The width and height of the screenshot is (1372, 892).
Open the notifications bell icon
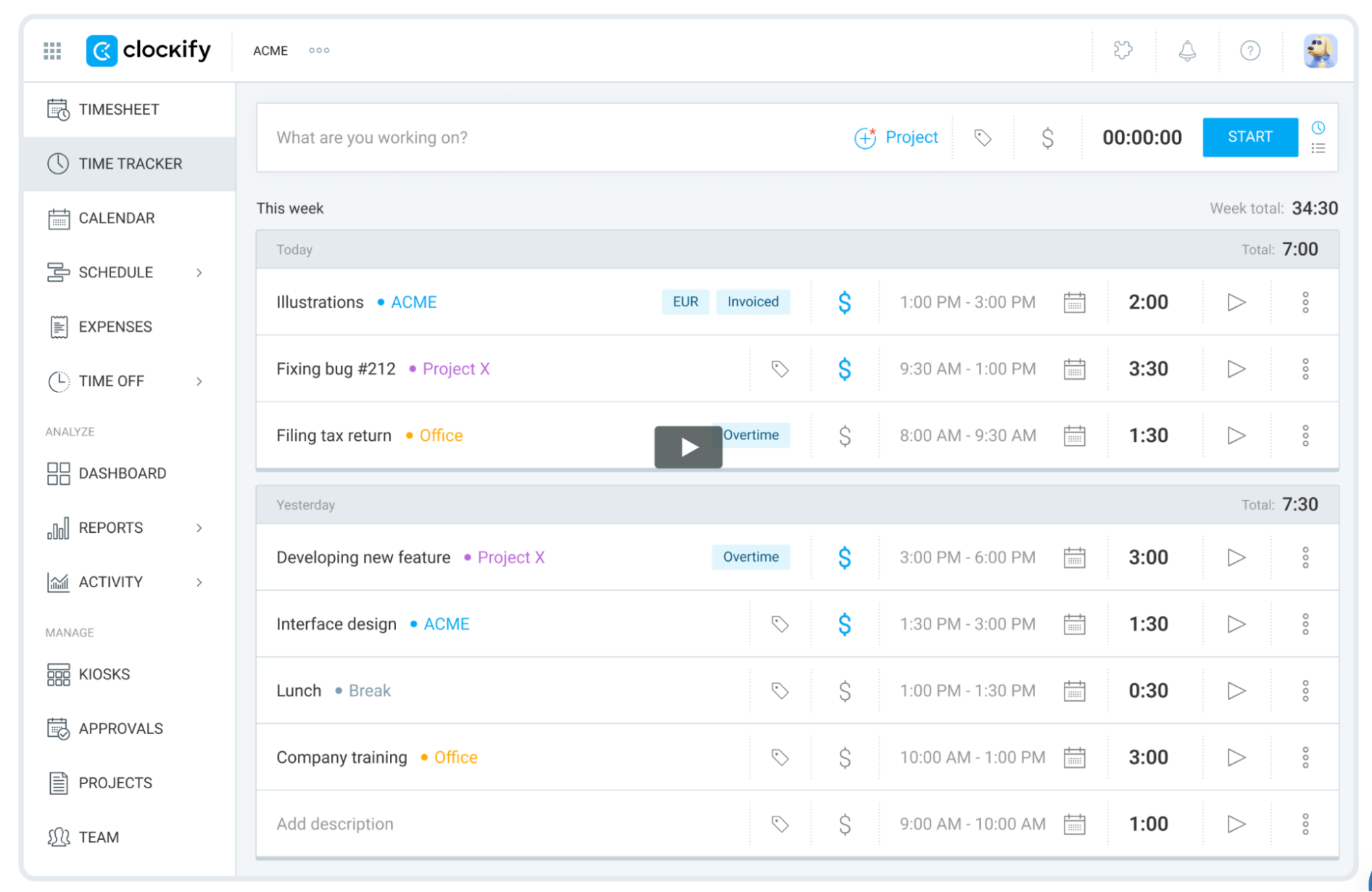(1187, 51)
